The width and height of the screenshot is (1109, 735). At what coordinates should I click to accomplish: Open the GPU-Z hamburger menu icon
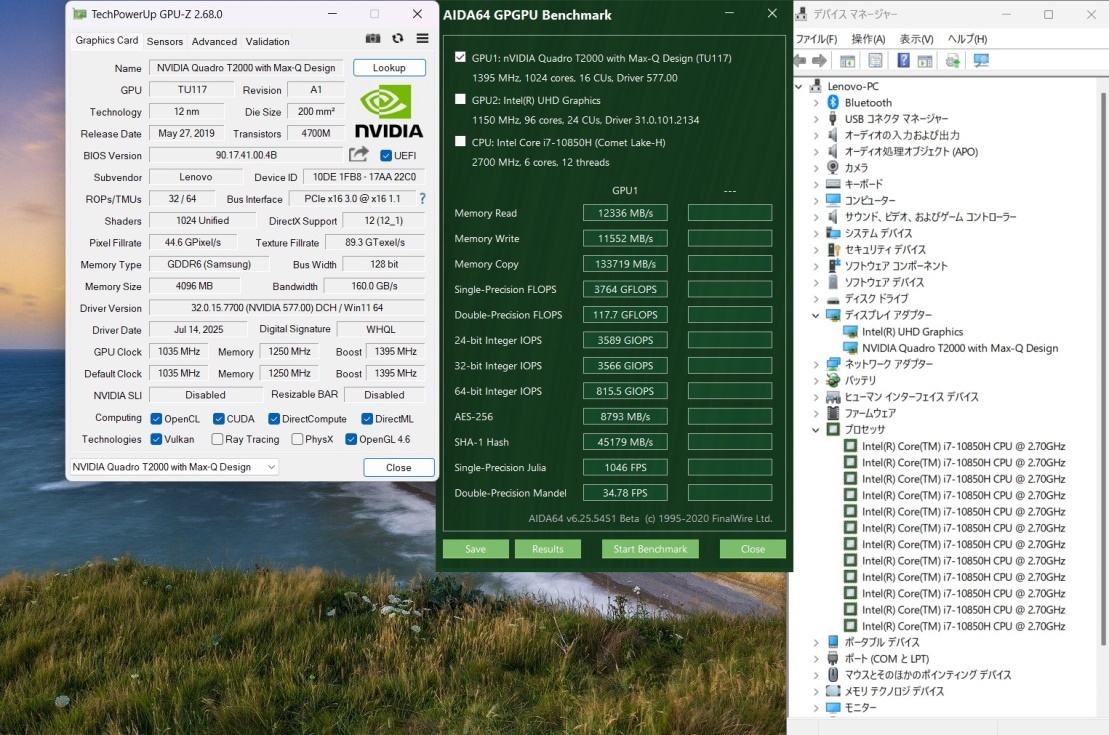pos(422,39)
